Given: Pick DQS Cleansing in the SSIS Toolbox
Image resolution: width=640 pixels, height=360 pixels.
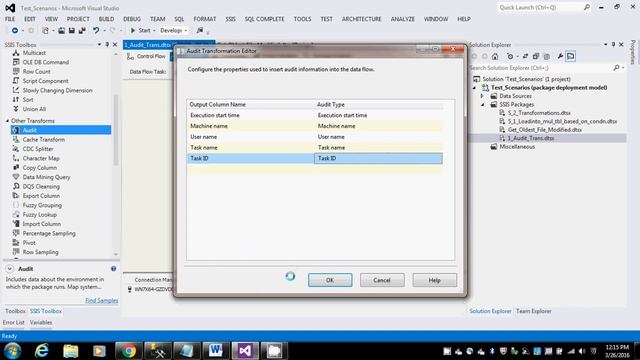Looking at the screenshot, I should click(41, 187).
